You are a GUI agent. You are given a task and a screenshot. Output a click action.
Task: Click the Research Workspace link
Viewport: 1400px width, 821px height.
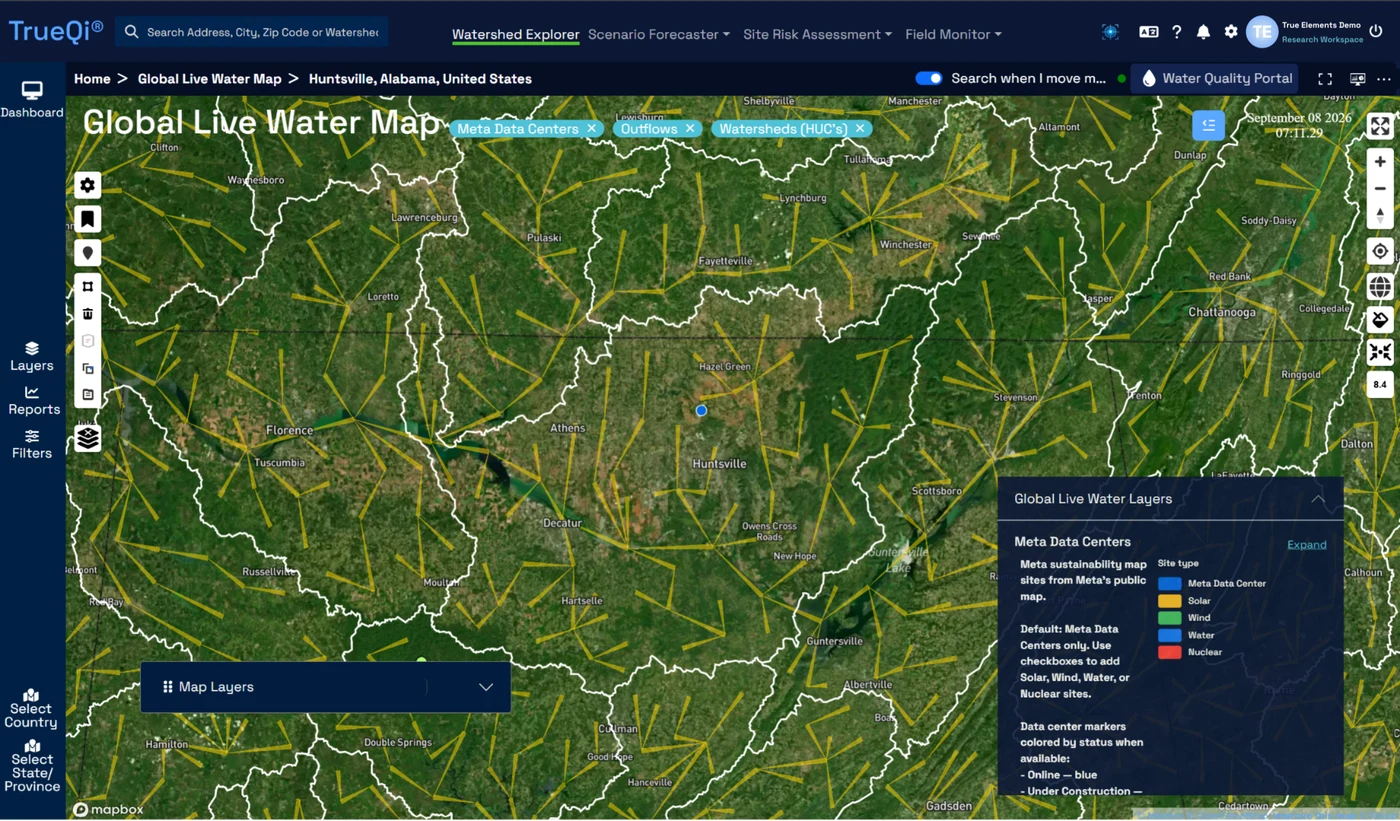point(1322,40)
